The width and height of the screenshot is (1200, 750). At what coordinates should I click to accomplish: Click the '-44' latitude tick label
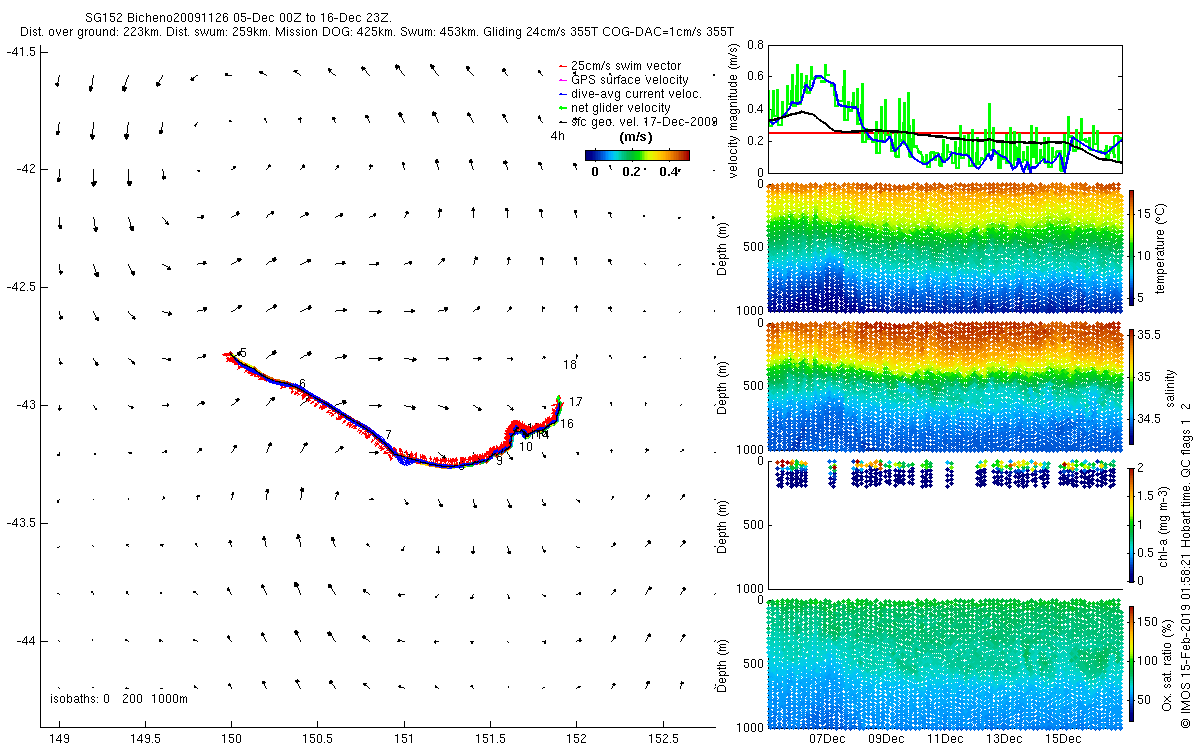coord(26,641)
